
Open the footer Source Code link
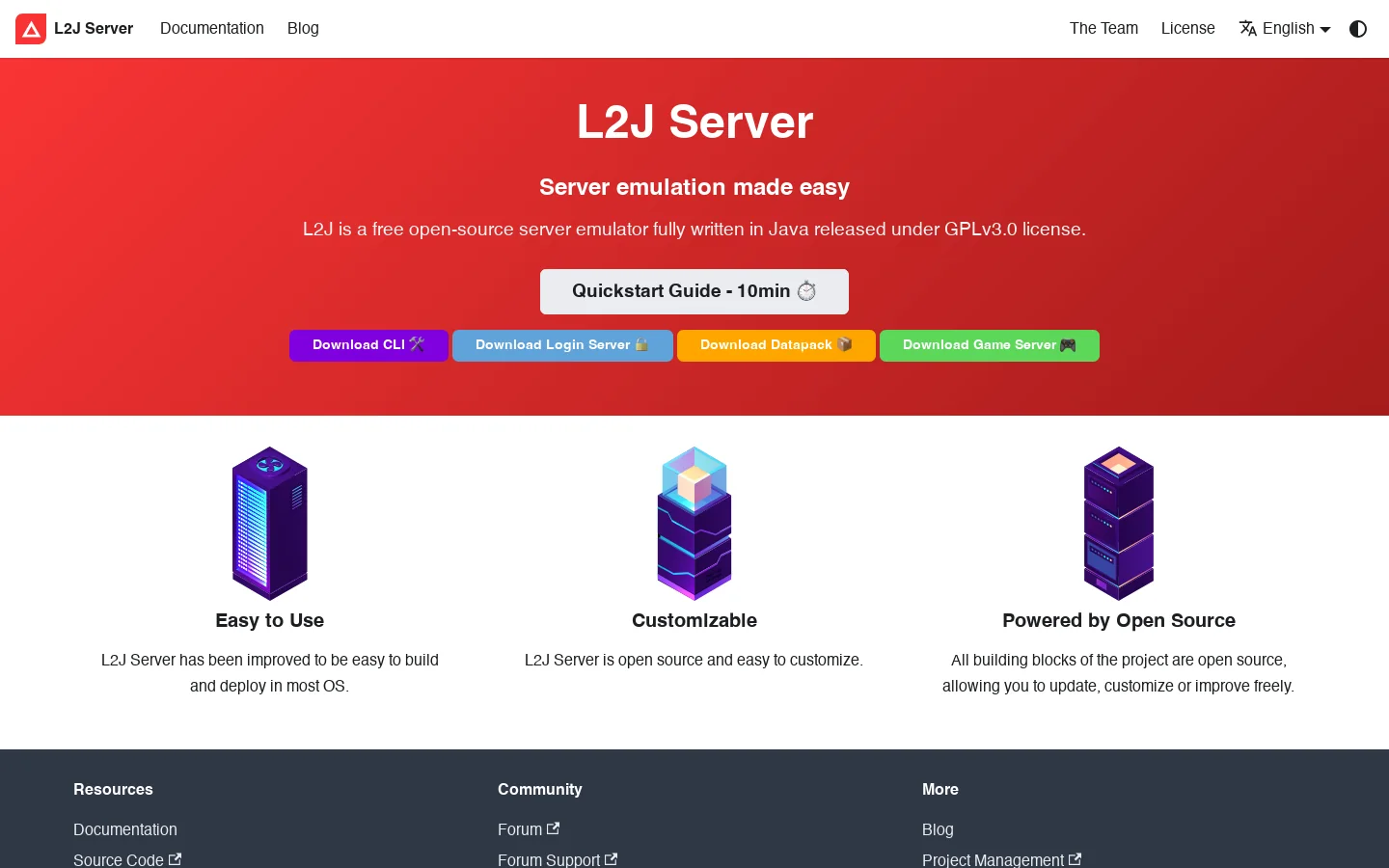point(127,859)
